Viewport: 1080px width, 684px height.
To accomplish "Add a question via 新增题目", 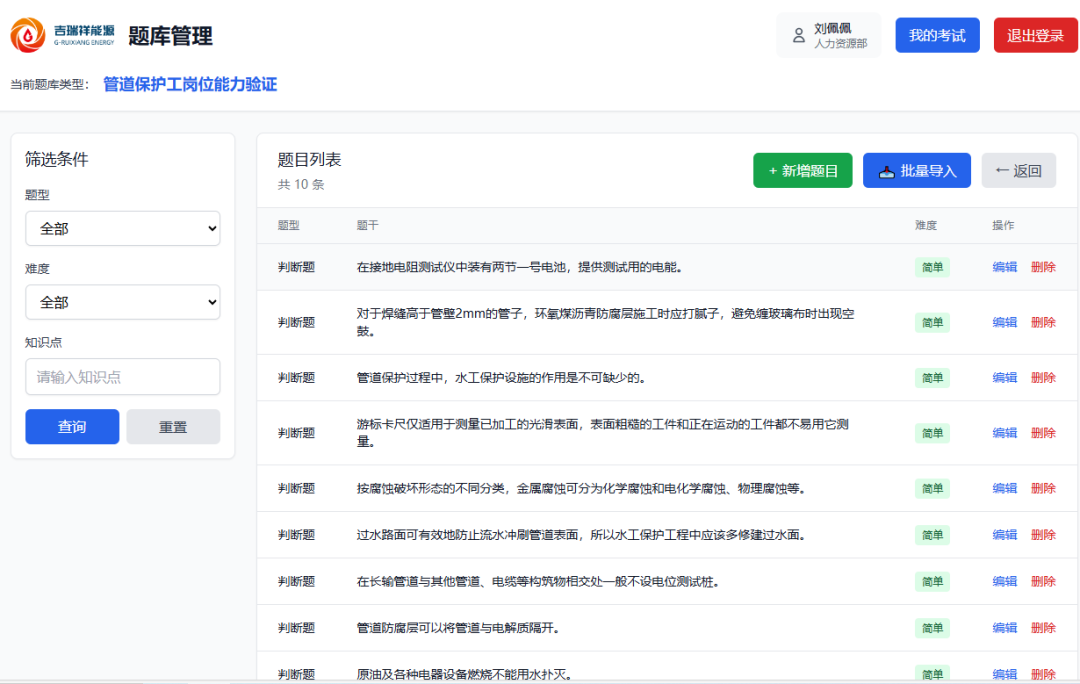I will click(x=802, y=171).
